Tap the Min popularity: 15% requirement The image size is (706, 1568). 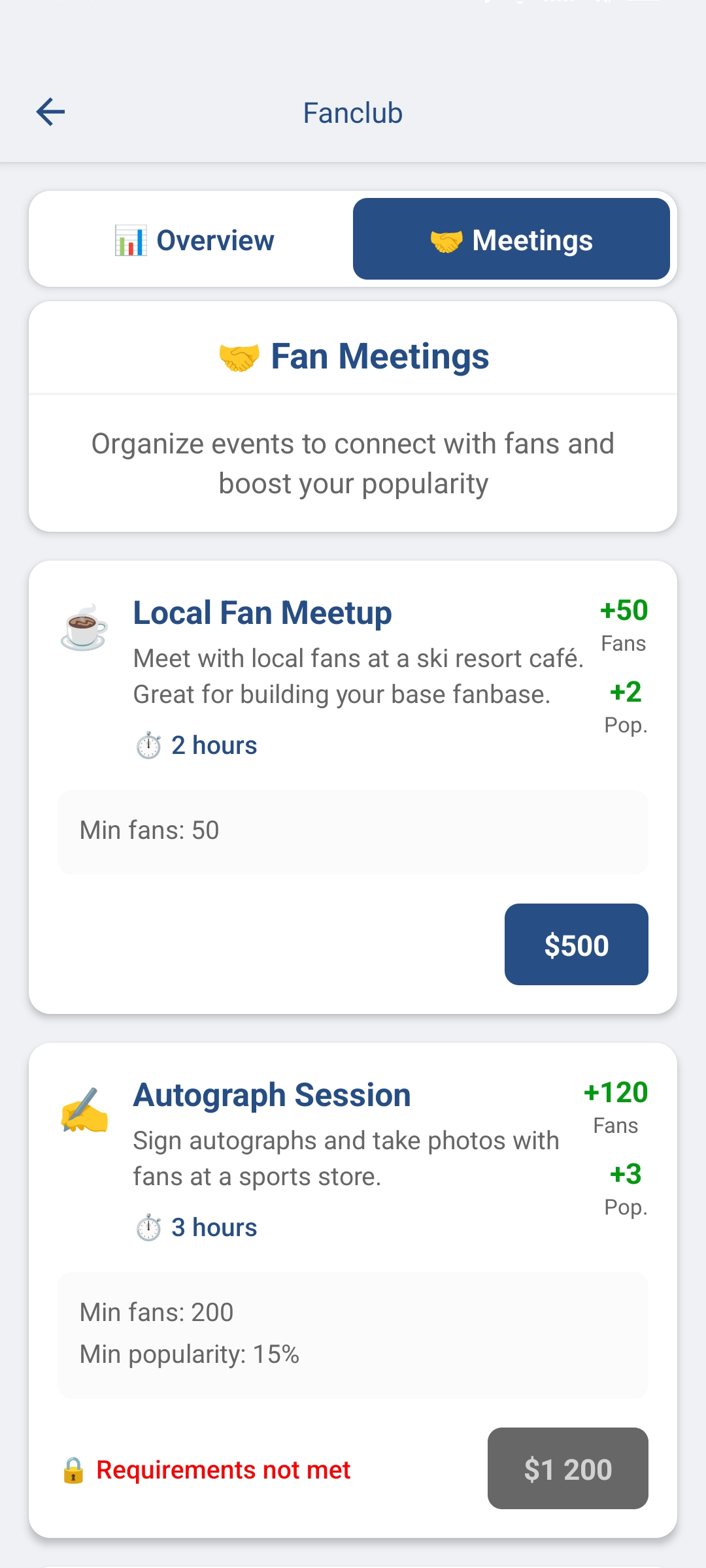pos(190,1354)
